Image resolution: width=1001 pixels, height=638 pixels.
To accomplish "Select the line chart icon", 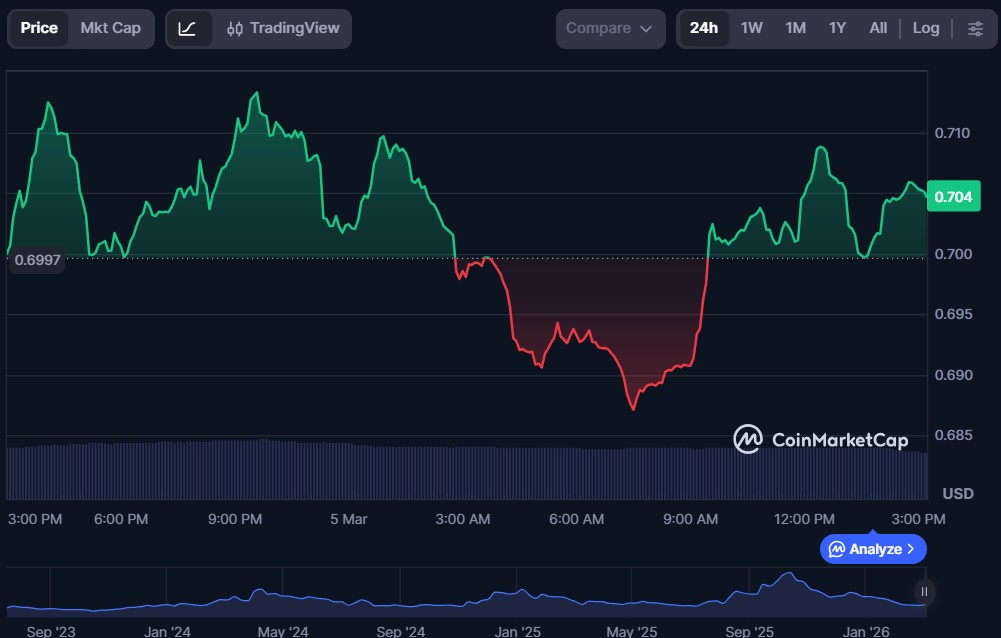I will [x=187, y=28].
